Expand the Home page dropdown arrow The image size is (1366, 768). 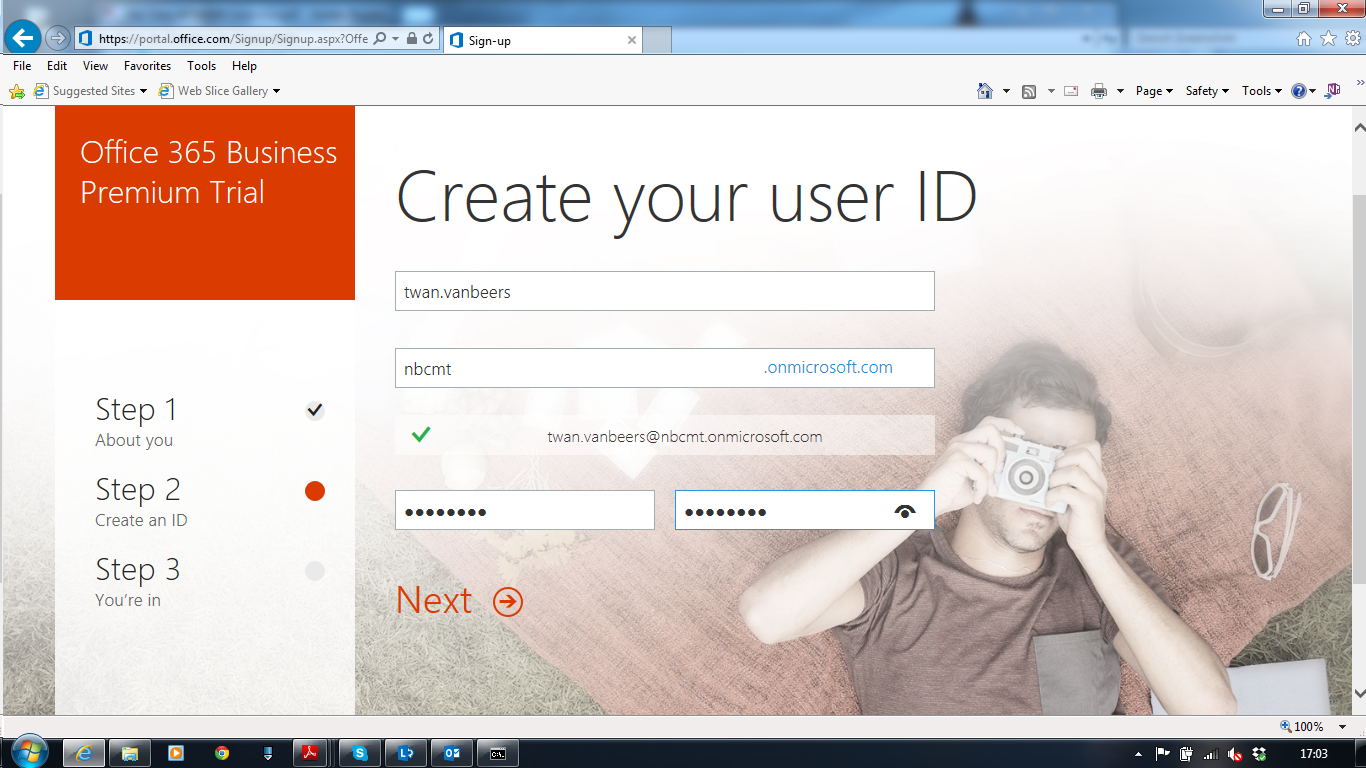click(x=1006, y=91)
